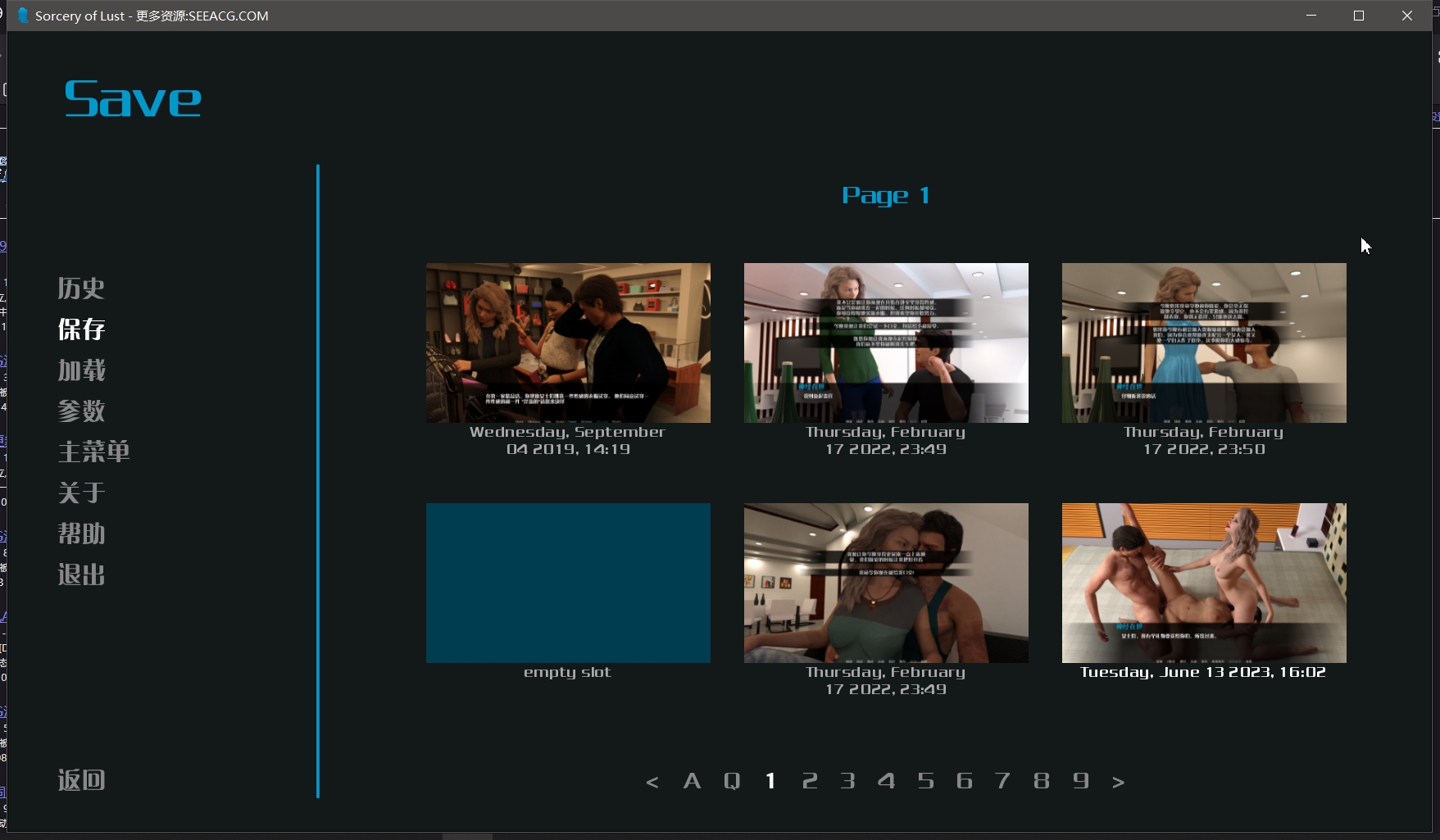
Task: Select the save slot dated 17 2022, 23:50
Action: coord(1204,360)
